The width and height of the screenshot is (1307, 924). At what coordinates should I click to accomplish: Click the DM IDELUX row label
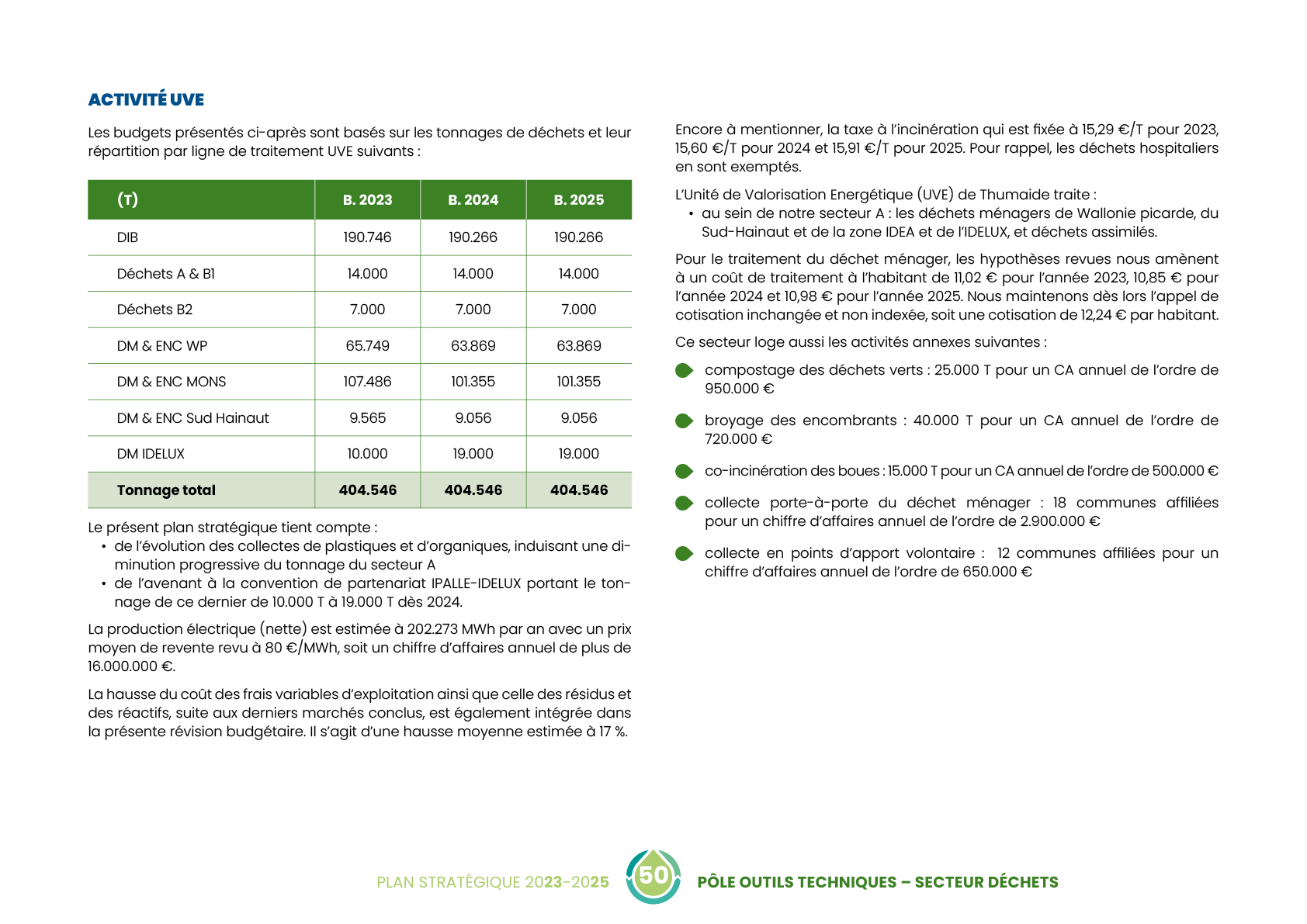(151, 454)
